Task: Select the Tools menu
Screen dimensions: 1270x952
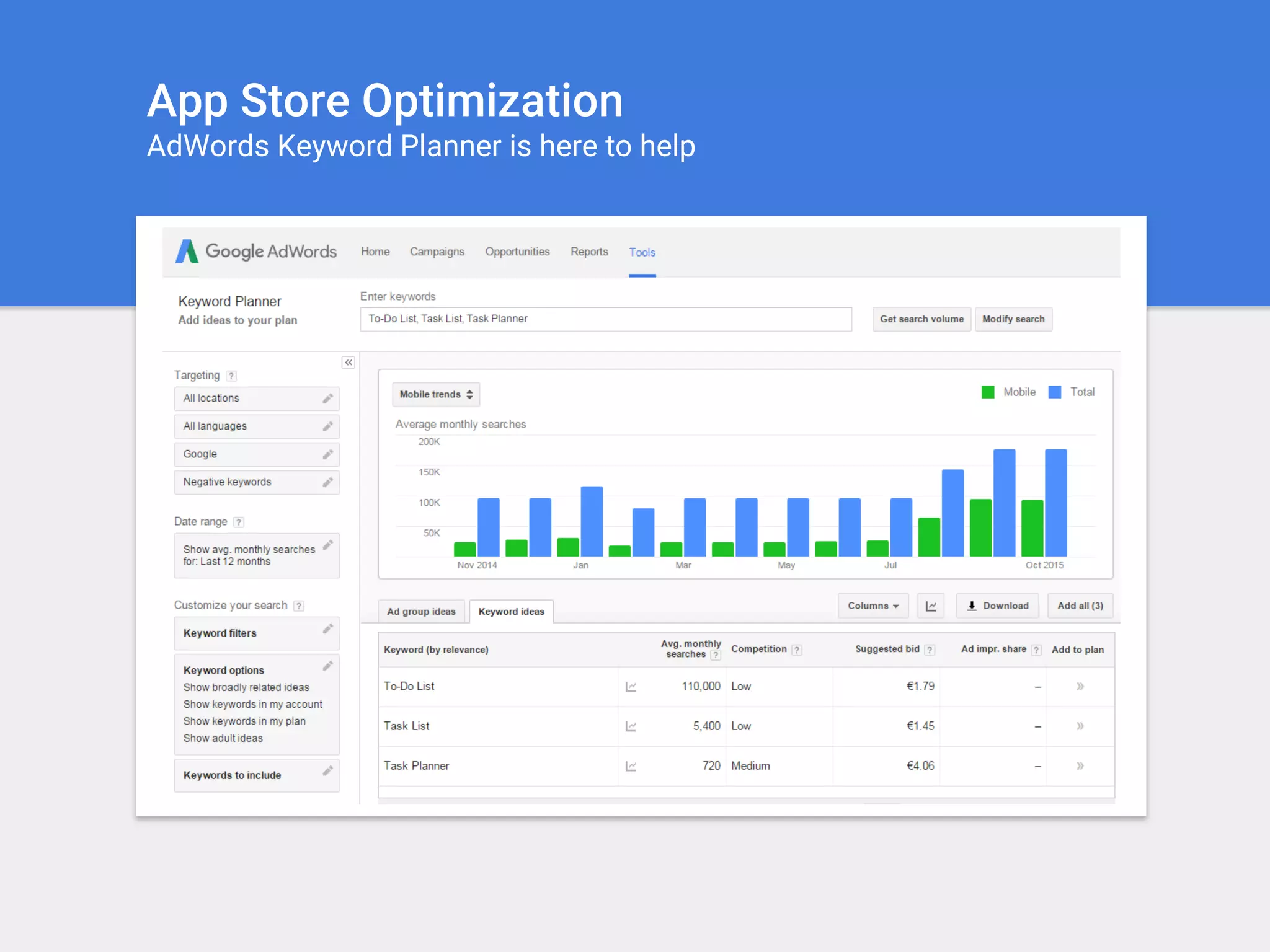Action: (642, 252)
